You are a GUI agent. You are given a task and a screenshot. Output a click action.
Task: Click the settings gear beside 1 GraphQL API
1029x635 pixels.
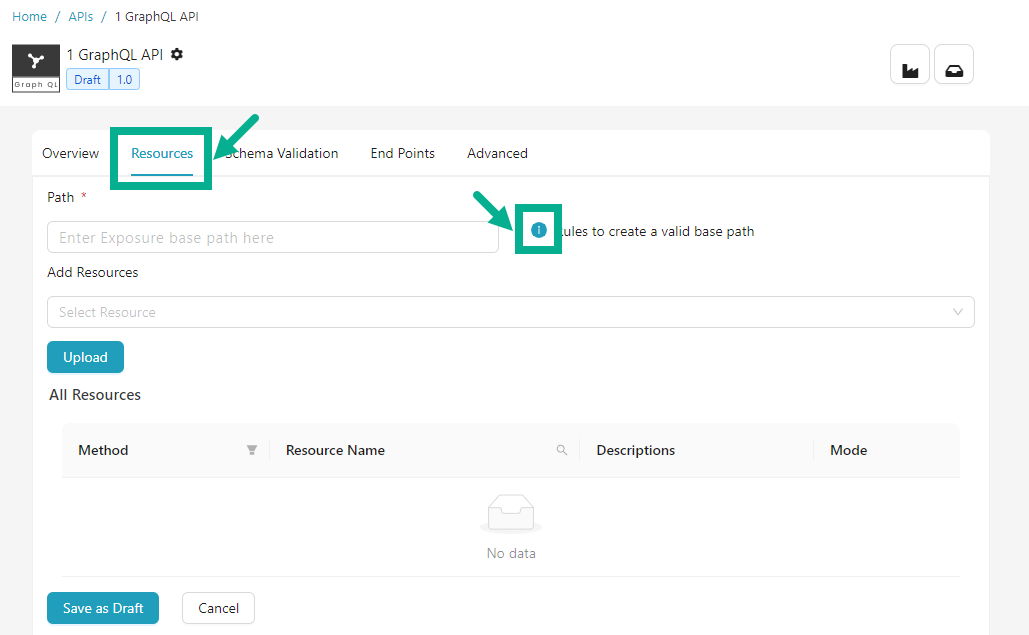[177, 54]
